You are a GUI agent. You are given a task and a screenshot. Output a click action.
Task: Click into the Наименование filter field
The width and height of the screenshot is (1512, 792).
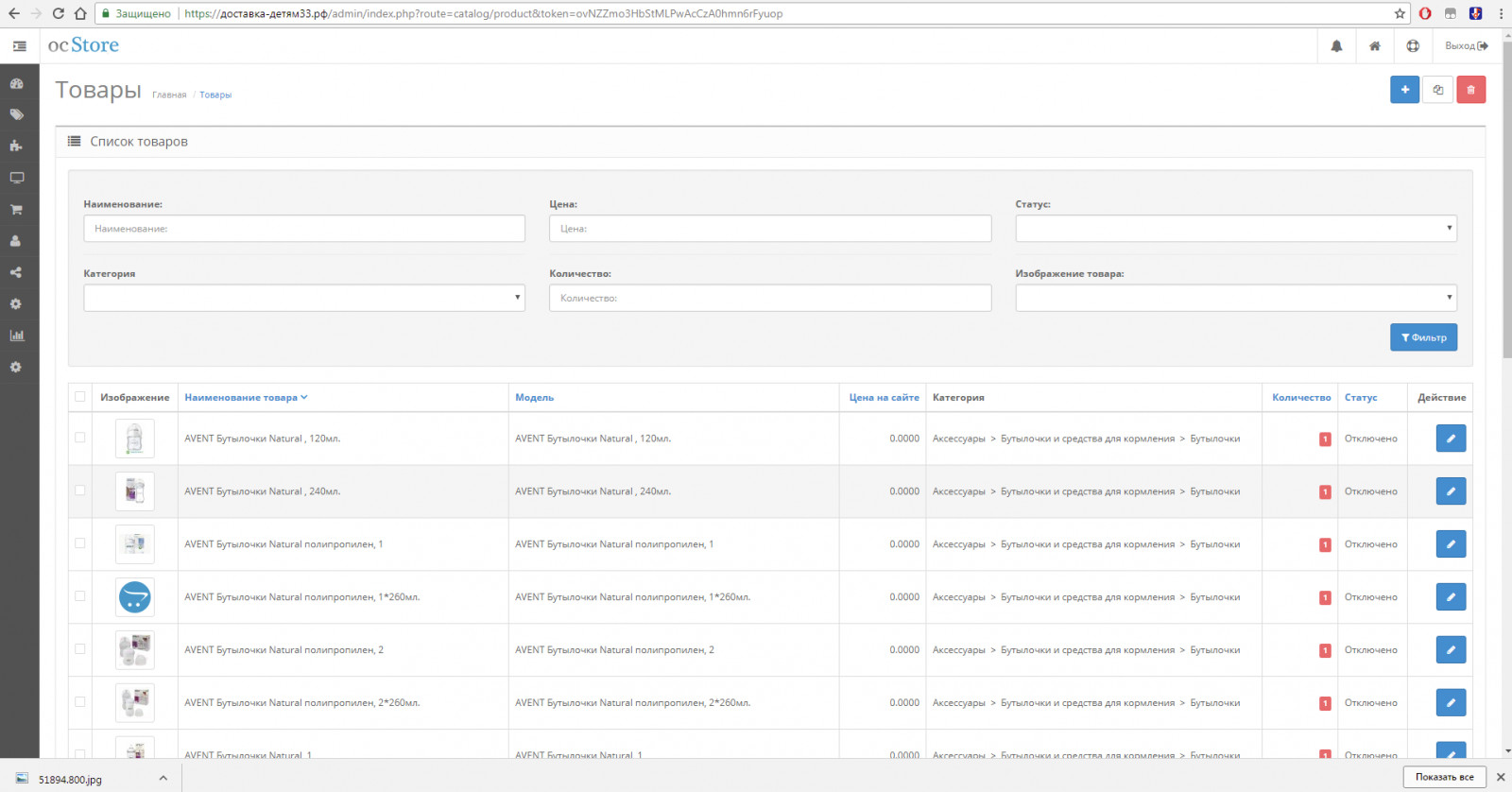[x=304, y=228]
